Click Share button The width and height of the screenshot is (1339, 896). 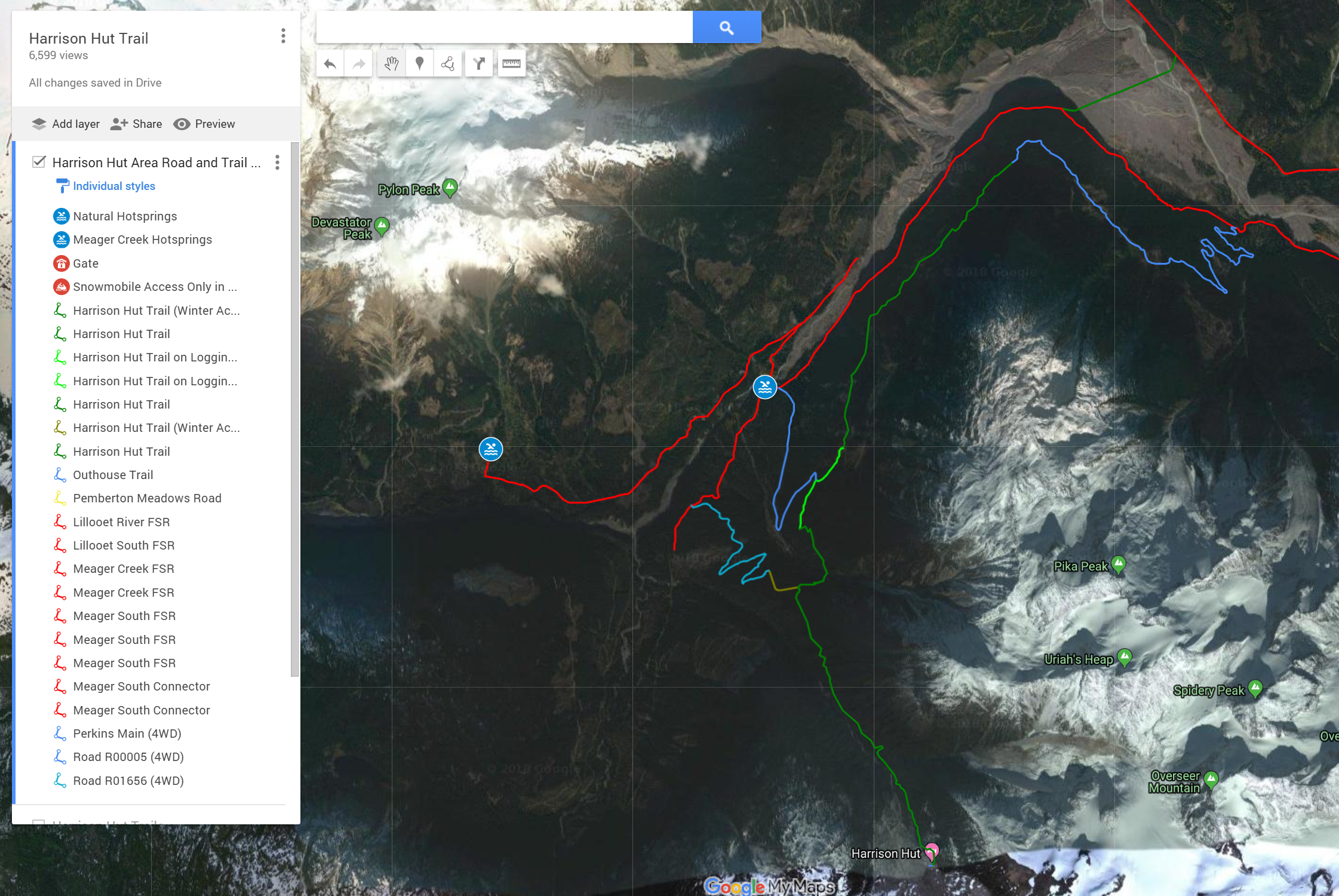[x=137, y=124]
